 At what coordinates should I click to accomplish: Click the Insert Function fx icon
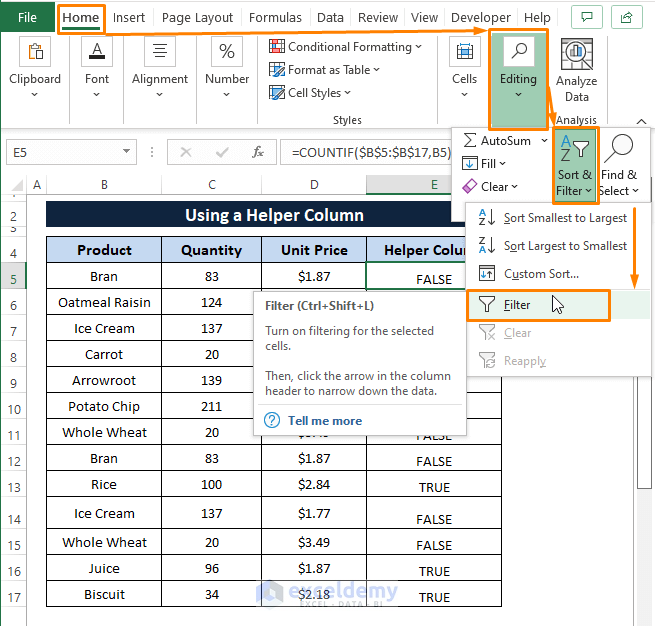click(x=258, y=152)
